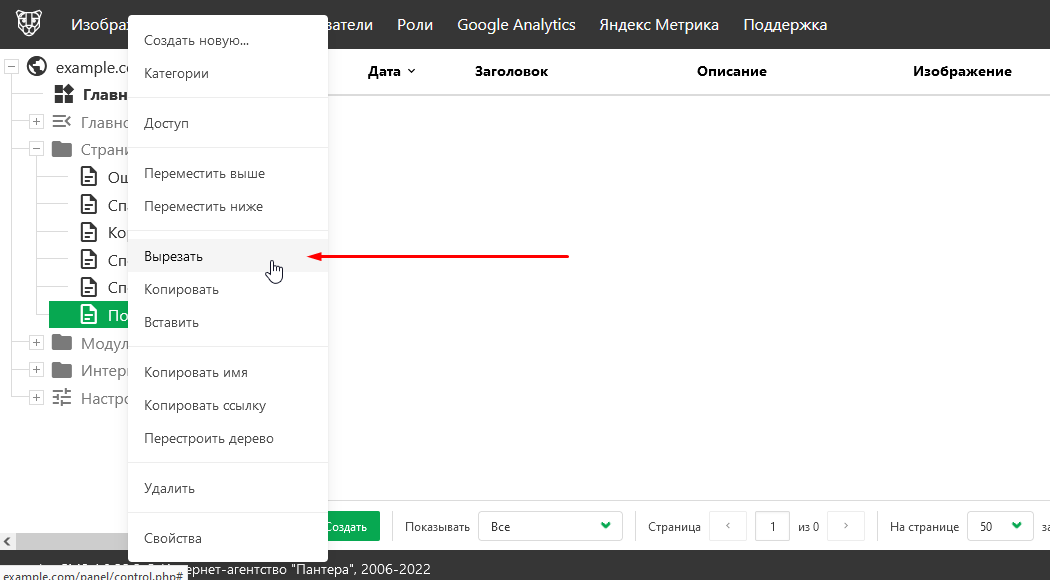This screenshot has width=1050, height=580.
Task: Click the Модули folder icon
Action: pyautogui.click(x=62, y=342)
